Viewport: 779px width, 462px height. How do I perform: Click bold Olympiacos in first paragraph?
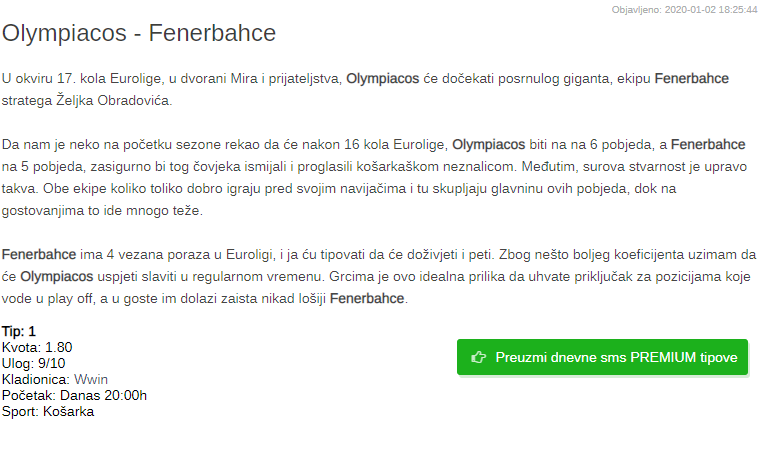tap(383, 78)
